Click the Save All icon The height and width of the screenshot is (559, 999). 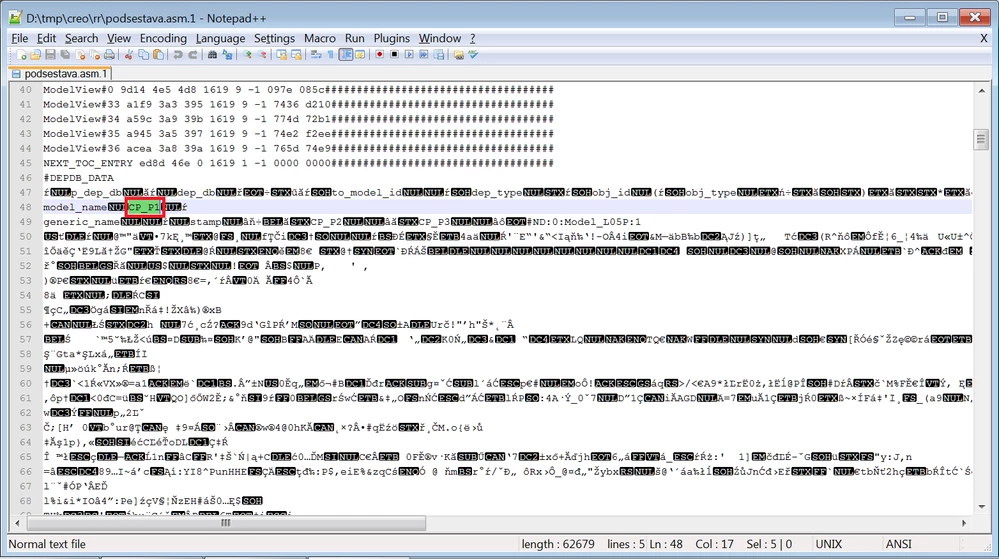[x=65, y=55]
